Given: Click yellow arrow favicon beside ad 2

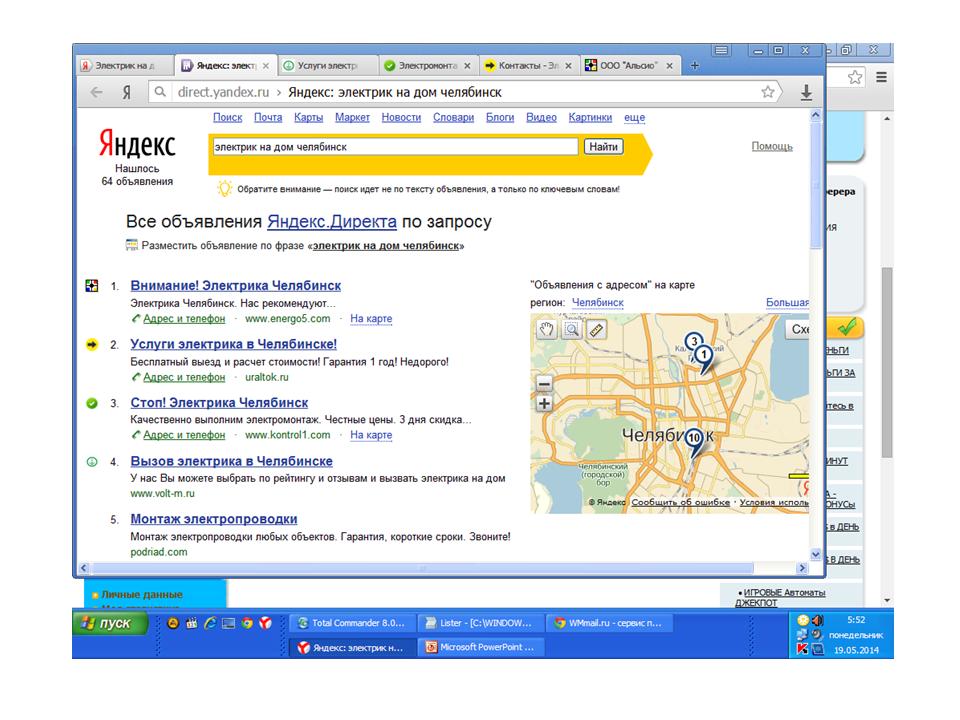Looking at the screenshot, I should pyautogui.click(x=92, y=345).
